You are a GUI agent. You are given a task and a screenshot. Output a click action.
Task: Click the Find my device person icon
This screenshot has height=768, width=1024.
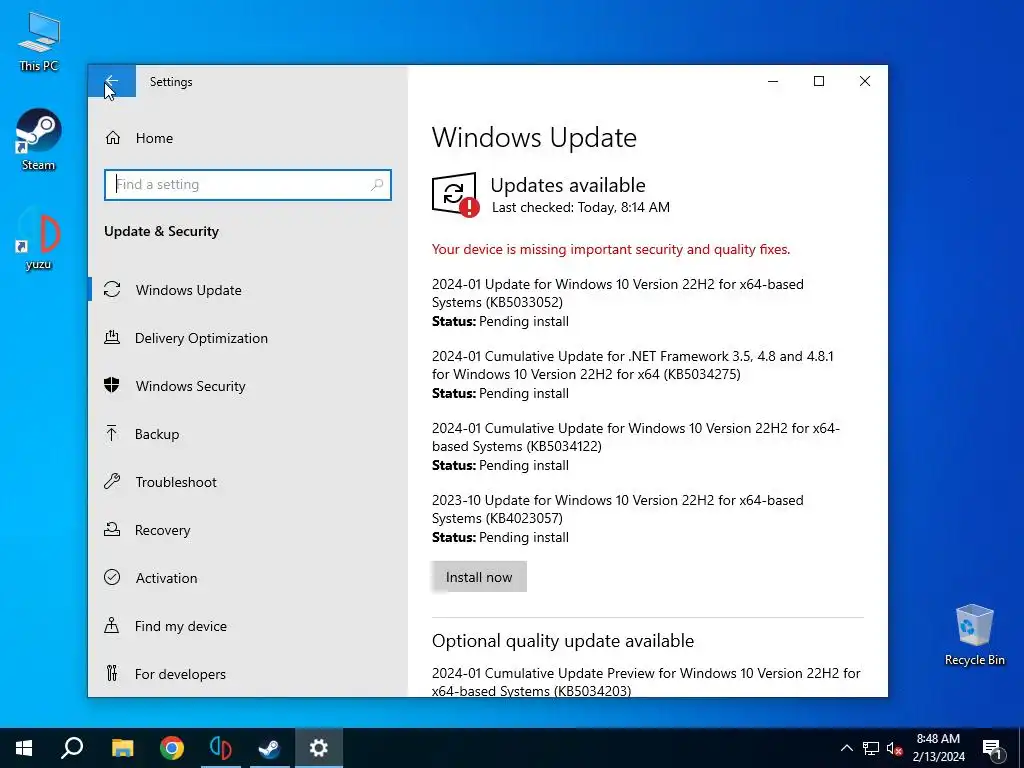click(x=112, y=626)
